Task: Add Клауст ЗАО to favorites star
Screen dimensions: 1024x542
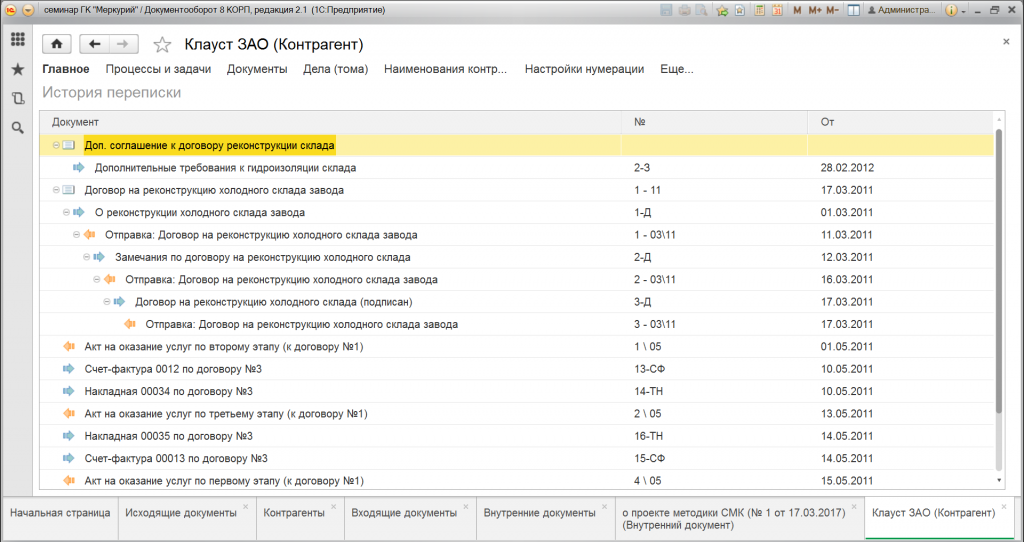Action: (162, 44)
